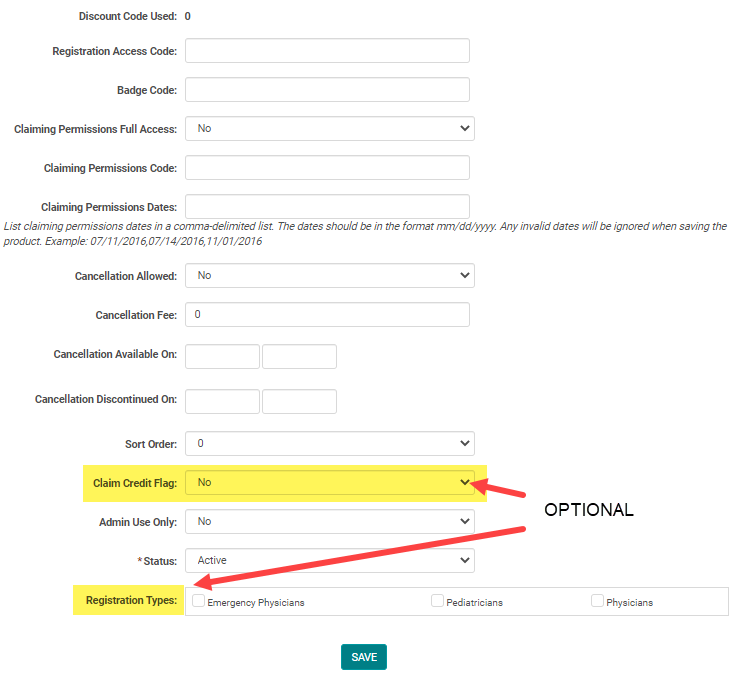Tick the Pediatricians registration type
Viewport: 730px width, 679px height.
pyautogui.click(x=437, y=601)
